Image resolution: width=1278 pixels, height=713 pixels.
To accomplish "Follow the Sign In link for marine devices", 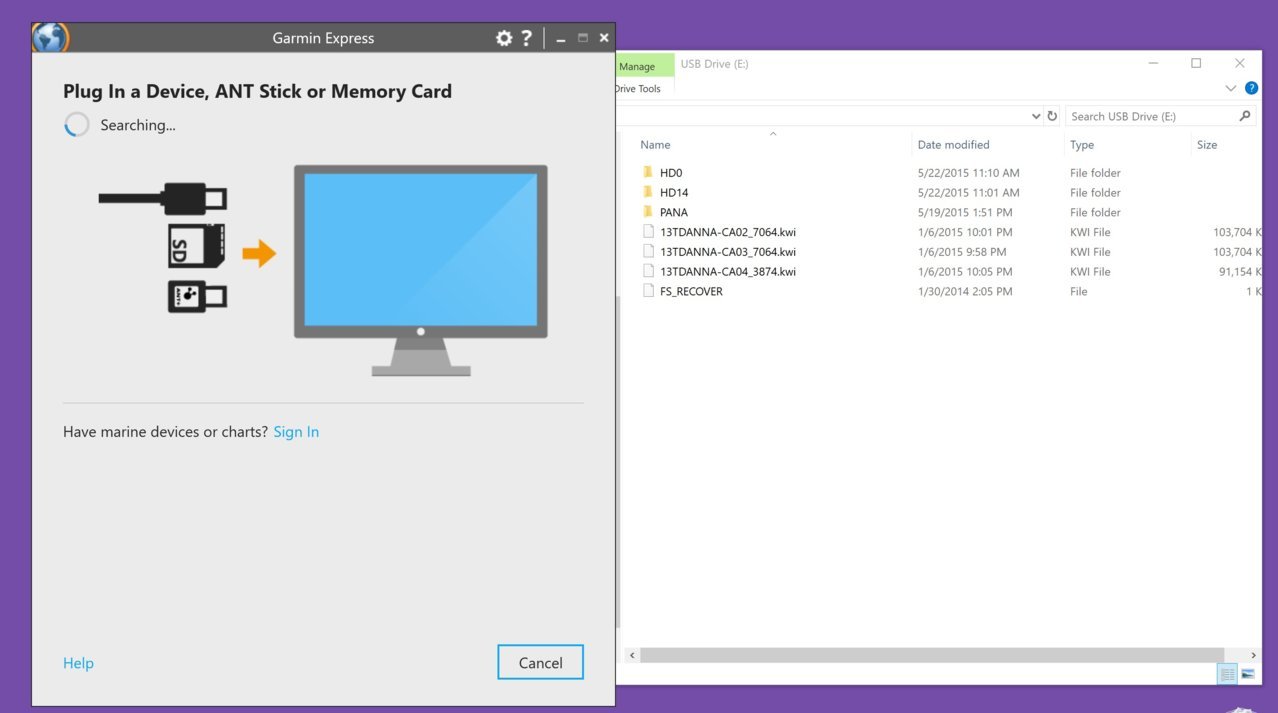I will [x=296, y=432].
